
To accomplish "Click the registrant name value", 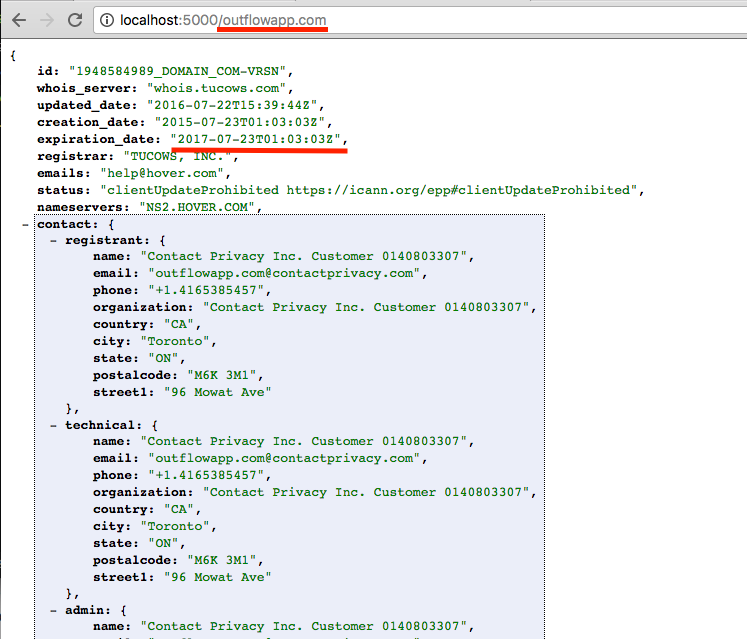I will point(303,256).
